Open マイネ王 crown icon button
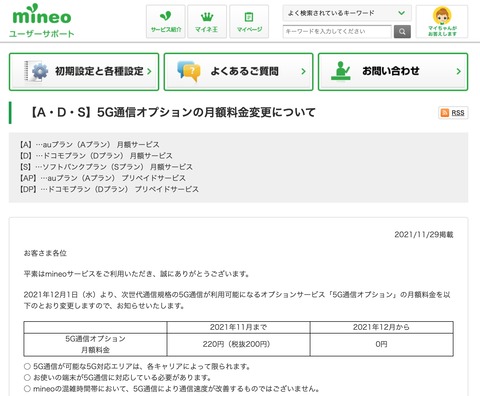This screenshot has height=396, width=480. (x=207, y=21)
